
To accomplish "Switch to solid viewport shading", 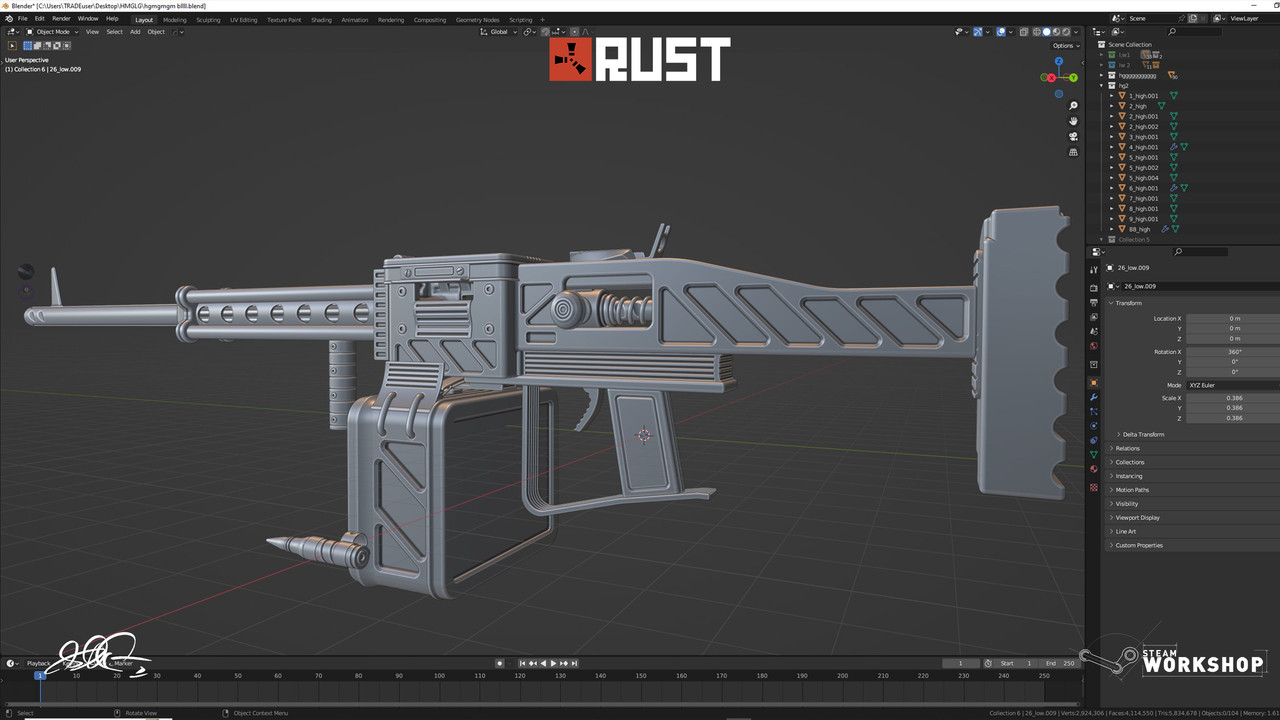I will tap(1047, 32).
